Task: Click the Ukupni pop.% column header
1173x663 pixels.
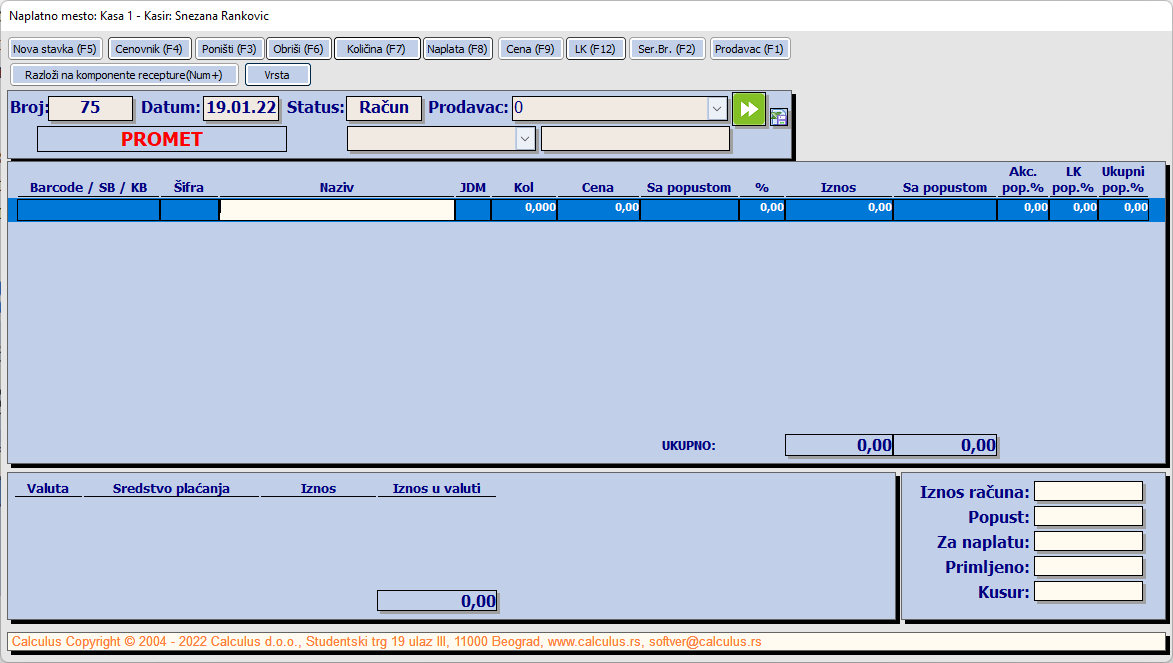Action: [1123, 180]
